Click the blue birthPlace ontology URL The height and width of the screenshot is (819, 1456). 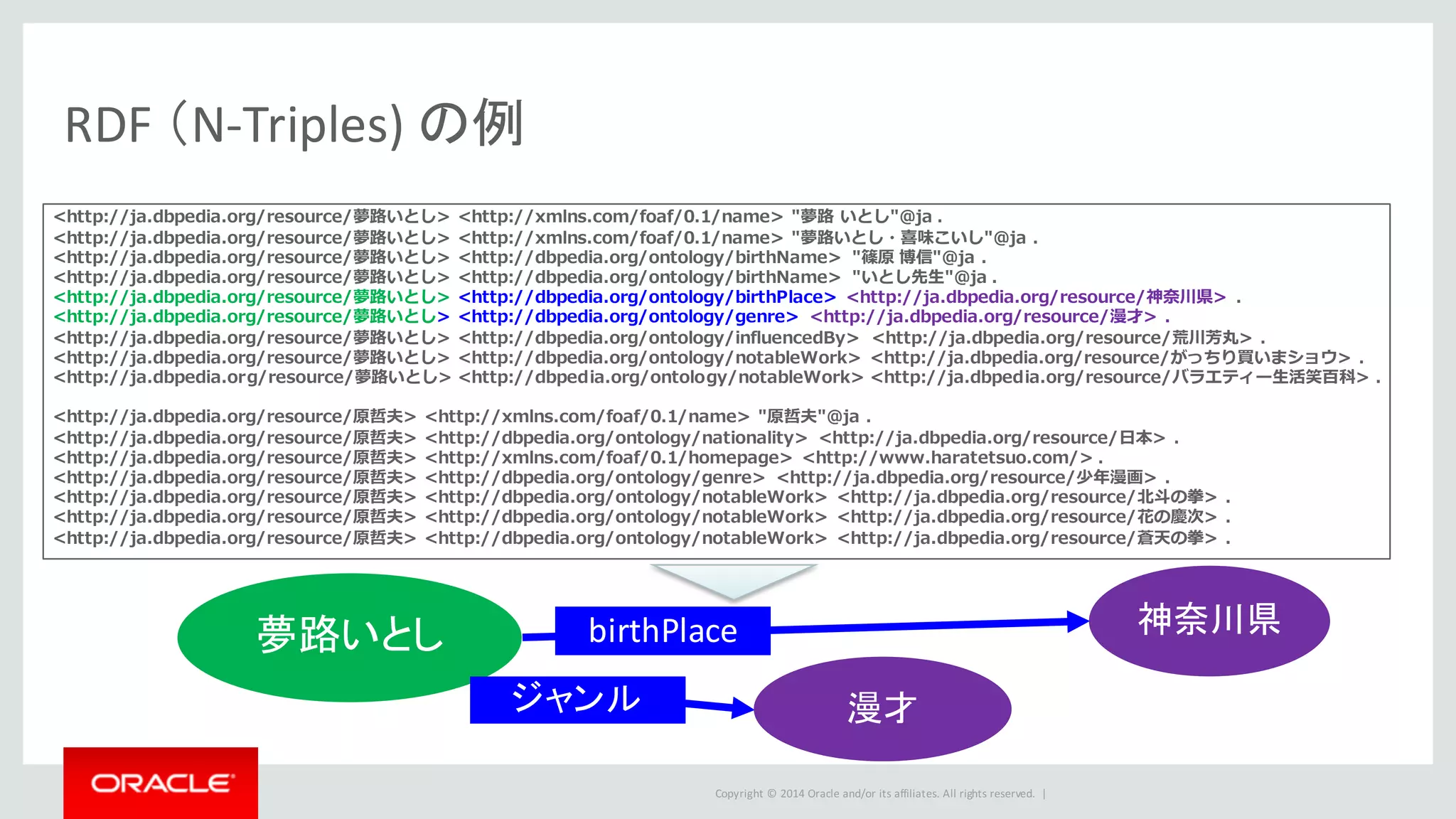[x=646, y=297]
